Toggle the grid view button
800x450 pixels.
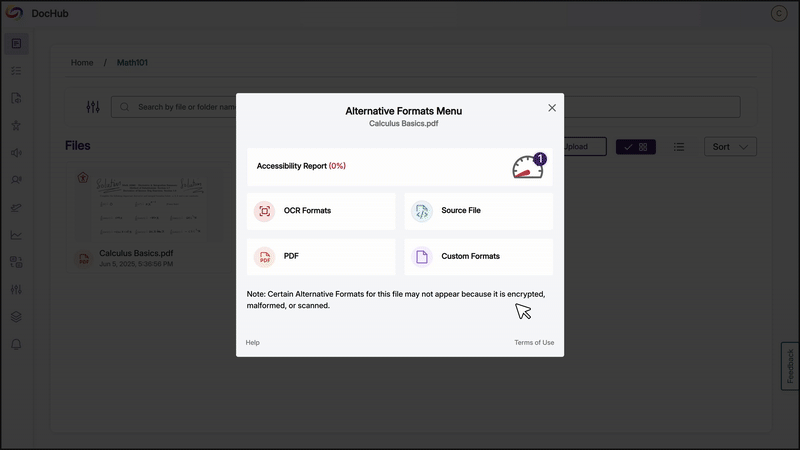pyautogui.click(x=636, y=147)
